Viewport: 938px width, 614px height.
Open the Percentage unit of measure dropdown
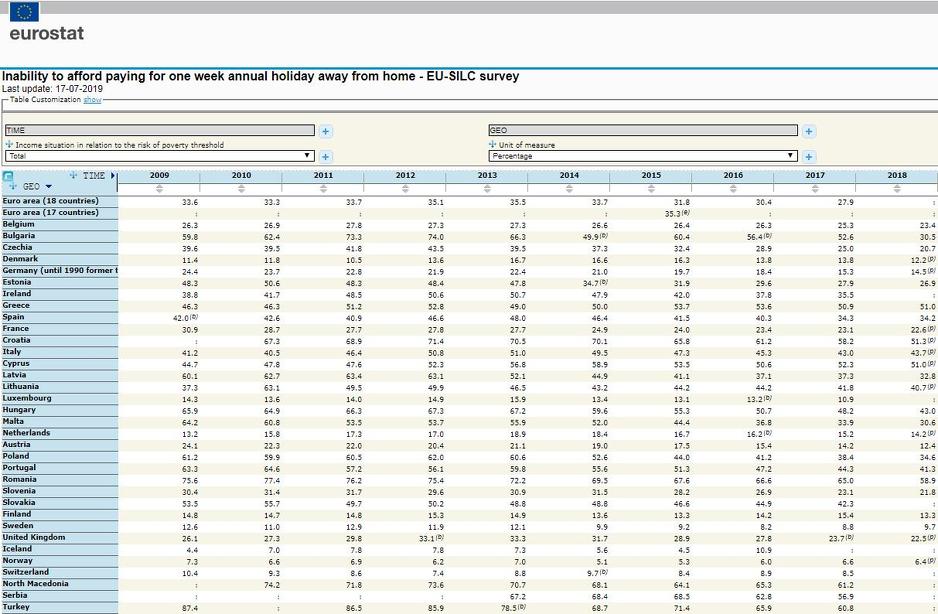click(643, 156)
